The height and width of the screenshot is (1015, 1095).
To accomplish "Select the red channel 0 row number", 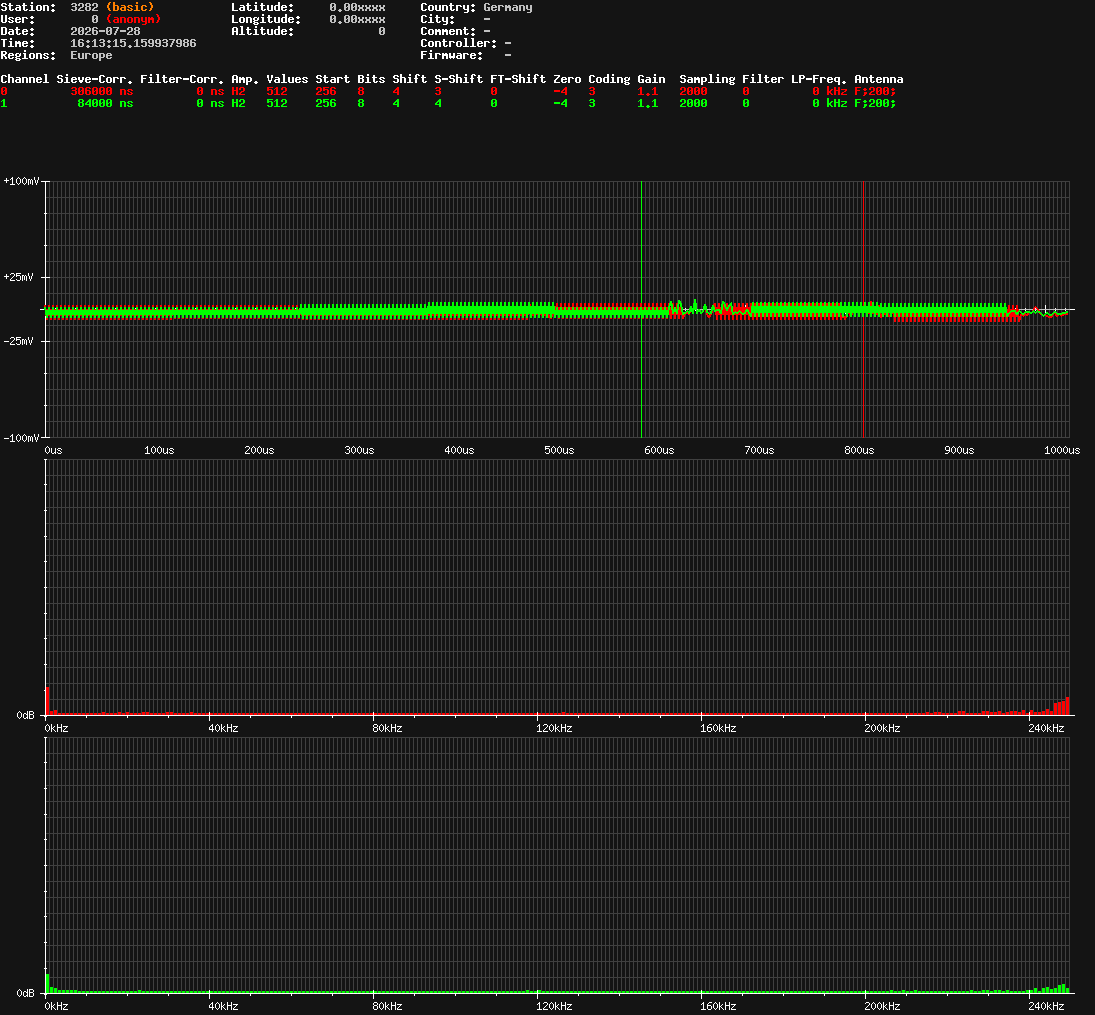I will point(4,92).
